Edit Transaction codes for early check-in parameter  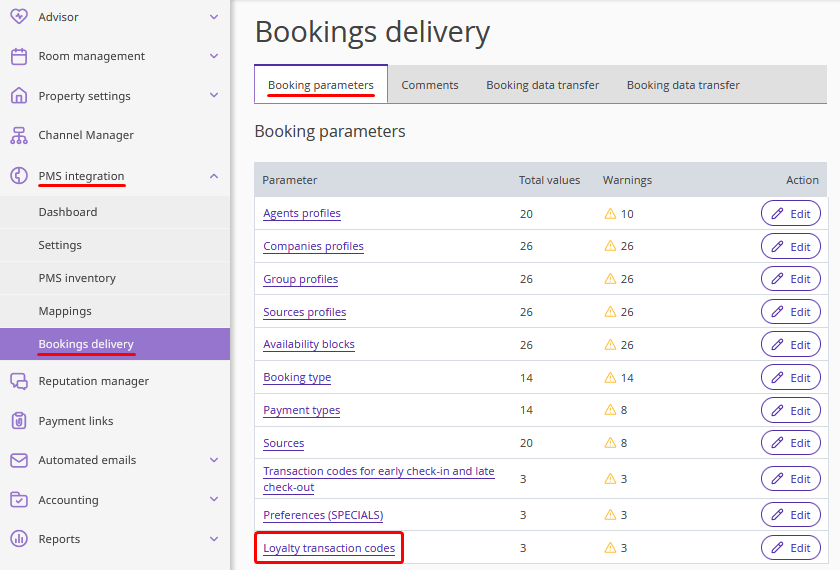791,478
